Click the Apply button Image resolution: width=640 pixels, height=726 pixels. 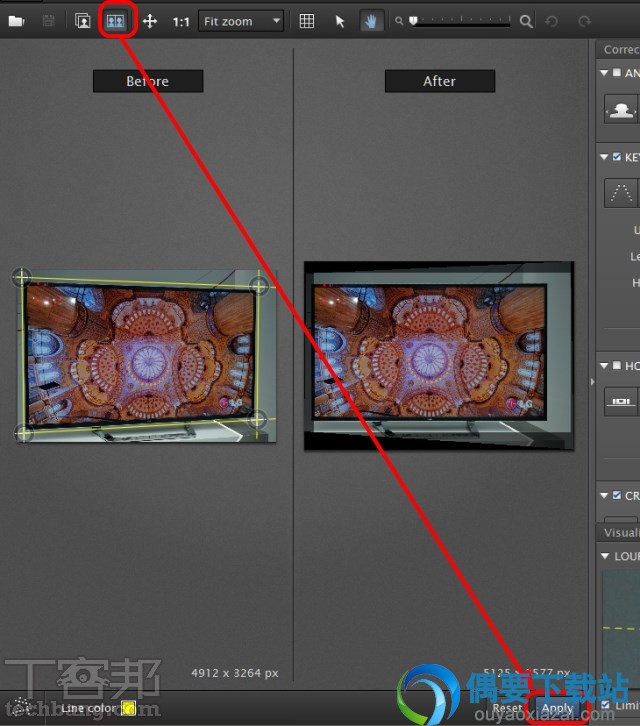click(558, 708)
